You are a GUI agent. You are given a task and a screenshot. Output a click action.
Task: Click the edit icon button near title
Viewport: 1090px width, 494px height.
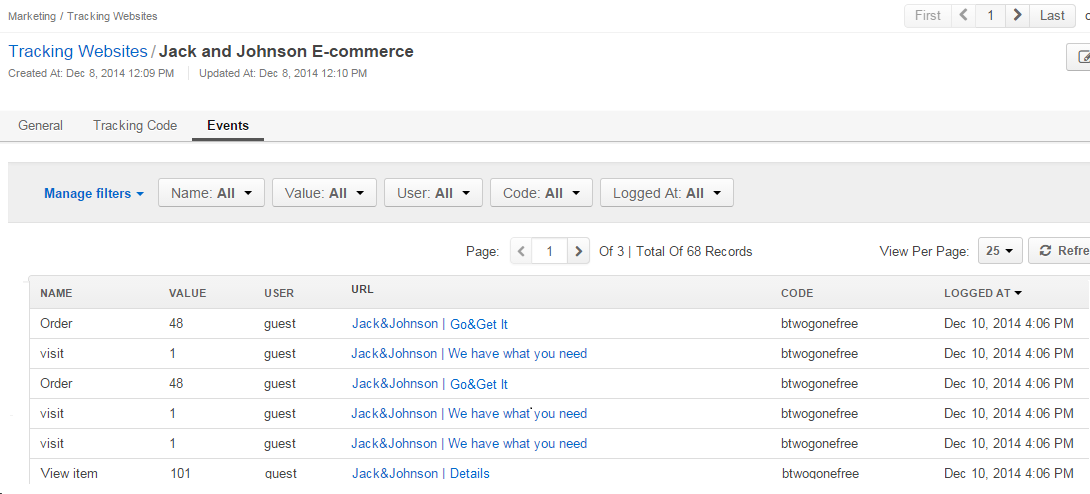tap(1080, 57)
